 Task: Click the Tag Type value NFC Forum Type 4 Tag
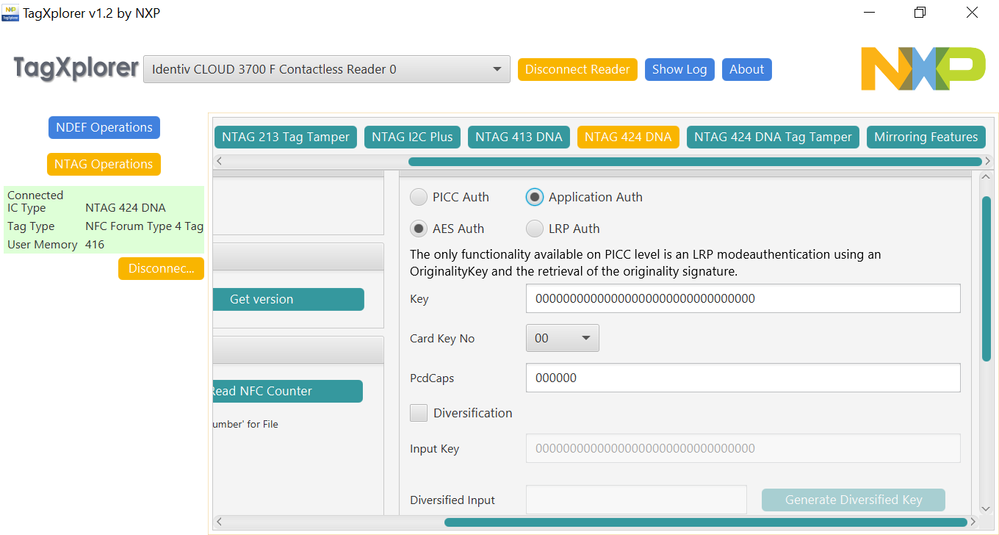click(144, 226)
